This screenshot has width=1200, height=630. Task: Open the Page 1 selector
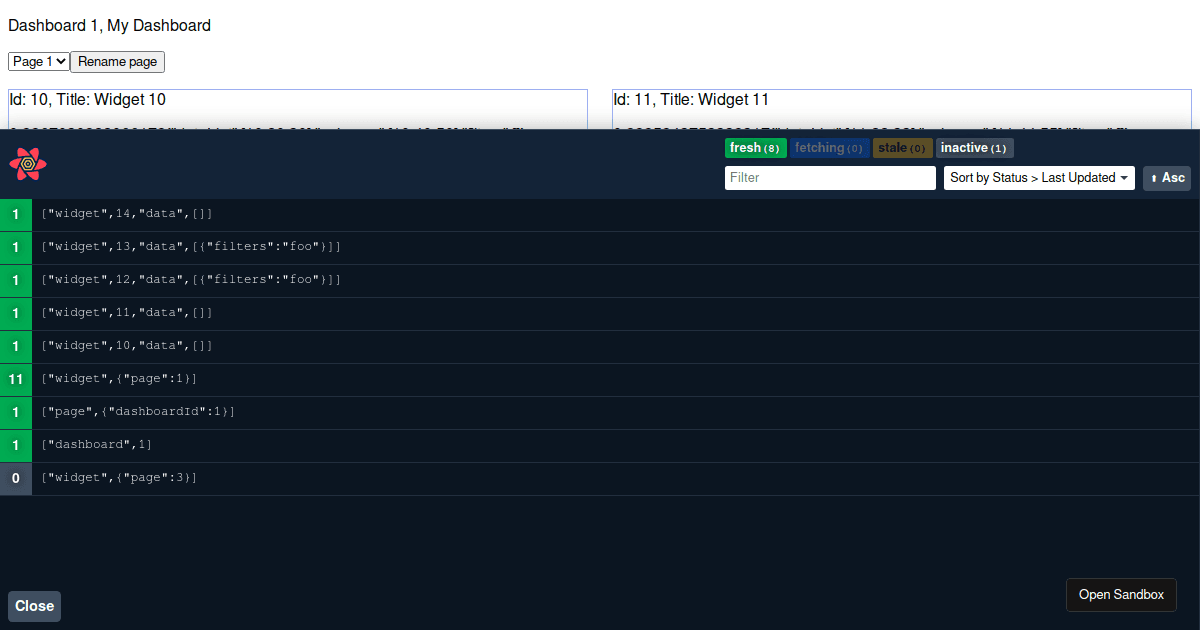pyautogui.click(x=38, y=61)
